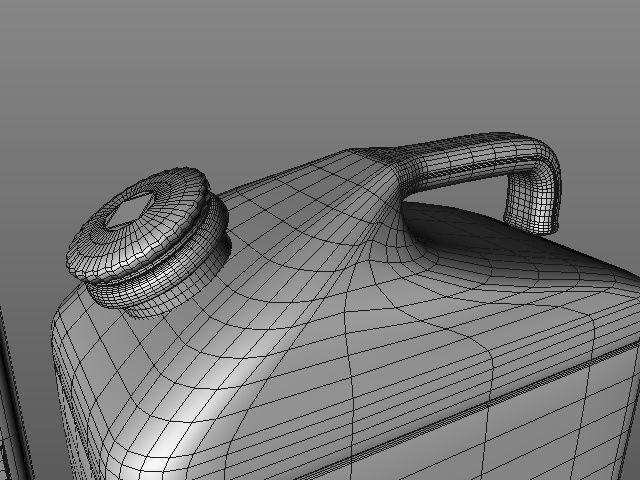Select the canister's screw cap mesh
Screen dimensions: 640x480
tap(149, 241)
